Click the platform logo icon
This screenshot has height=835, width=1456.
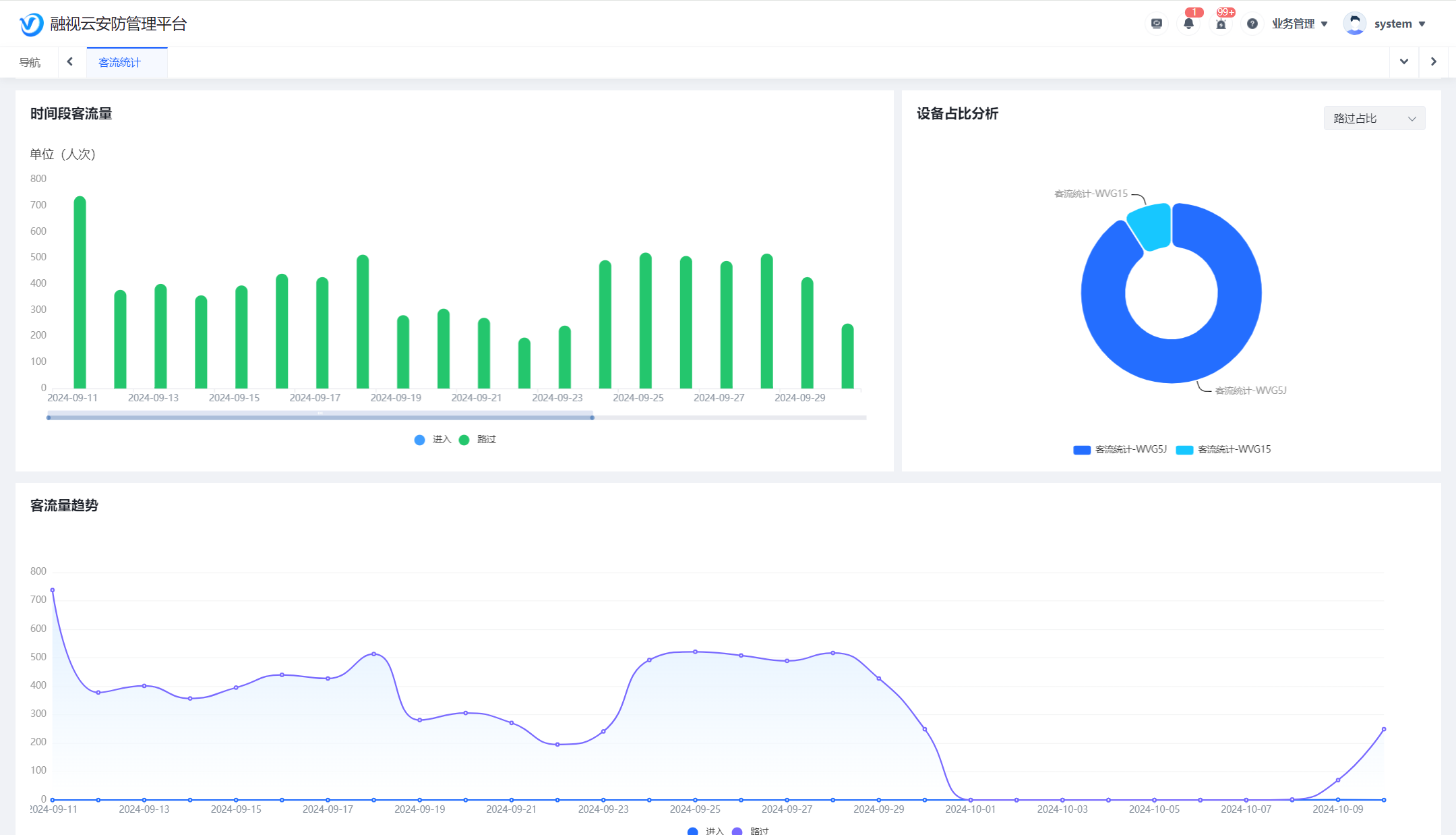tap(31, 24)
